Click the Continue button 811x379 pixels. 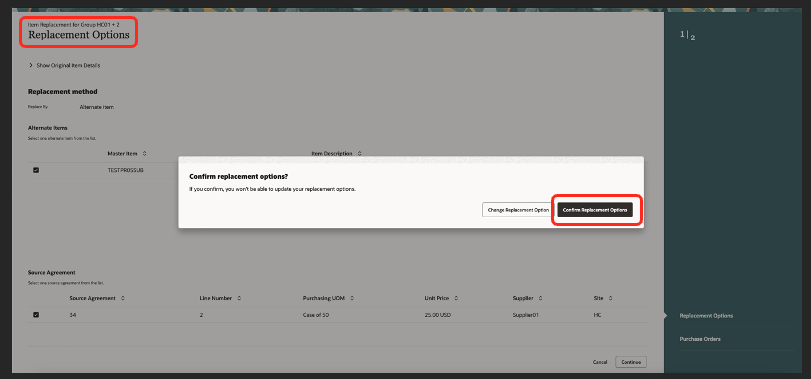(x=631, y=362)
